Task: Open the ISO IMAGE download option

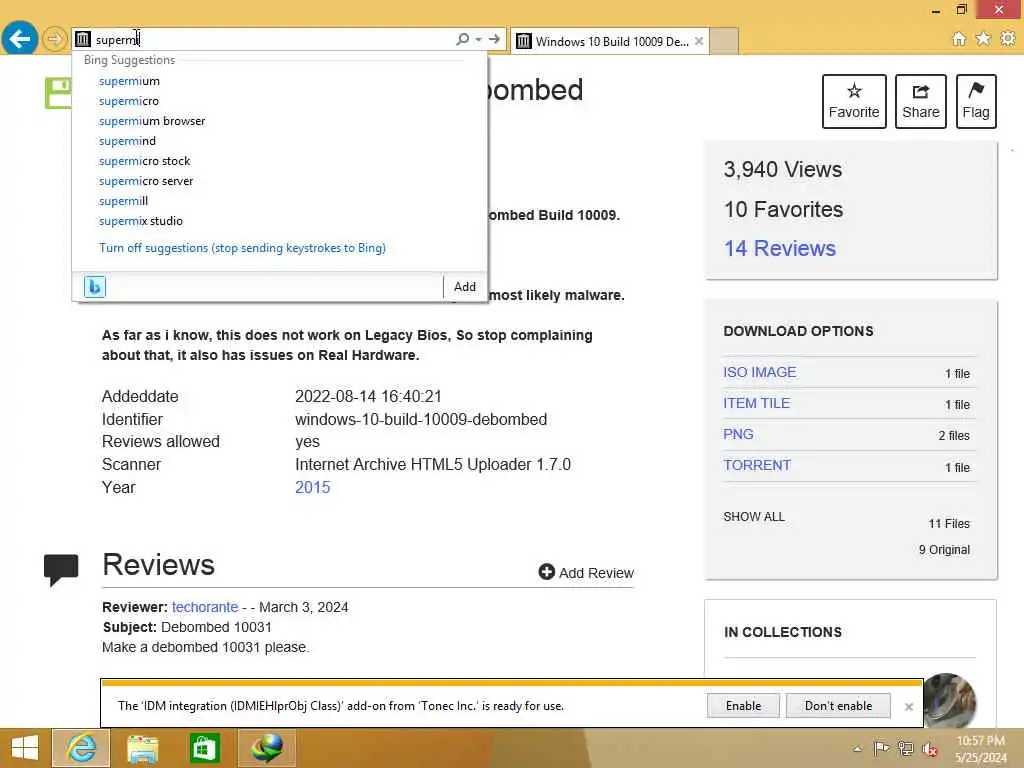Action: [x=760, y=372]
